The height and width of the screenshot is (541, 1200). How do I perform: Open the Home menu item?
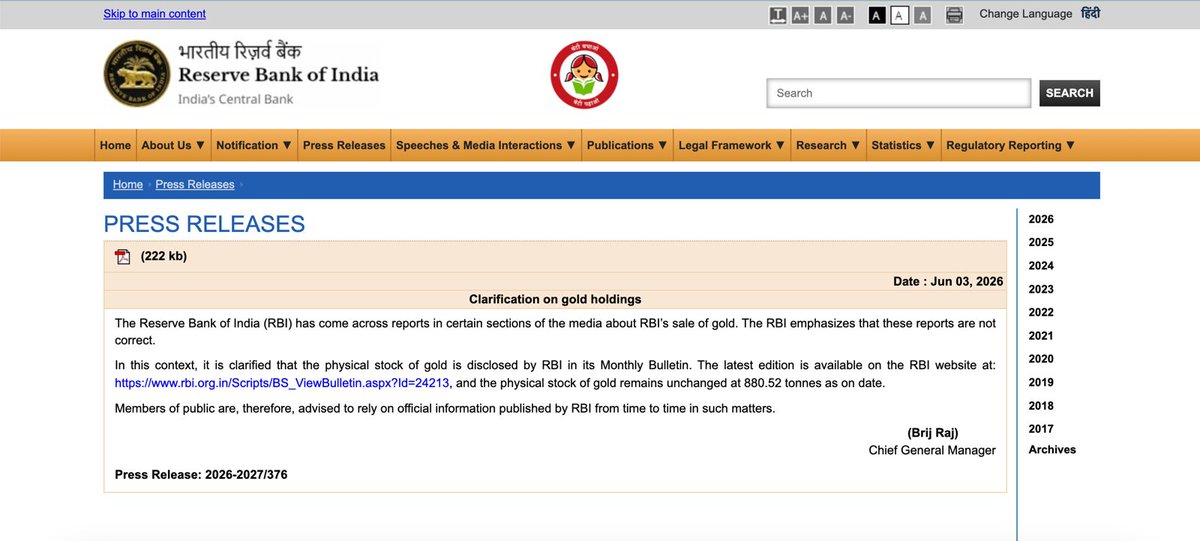[x=115, y=145]
